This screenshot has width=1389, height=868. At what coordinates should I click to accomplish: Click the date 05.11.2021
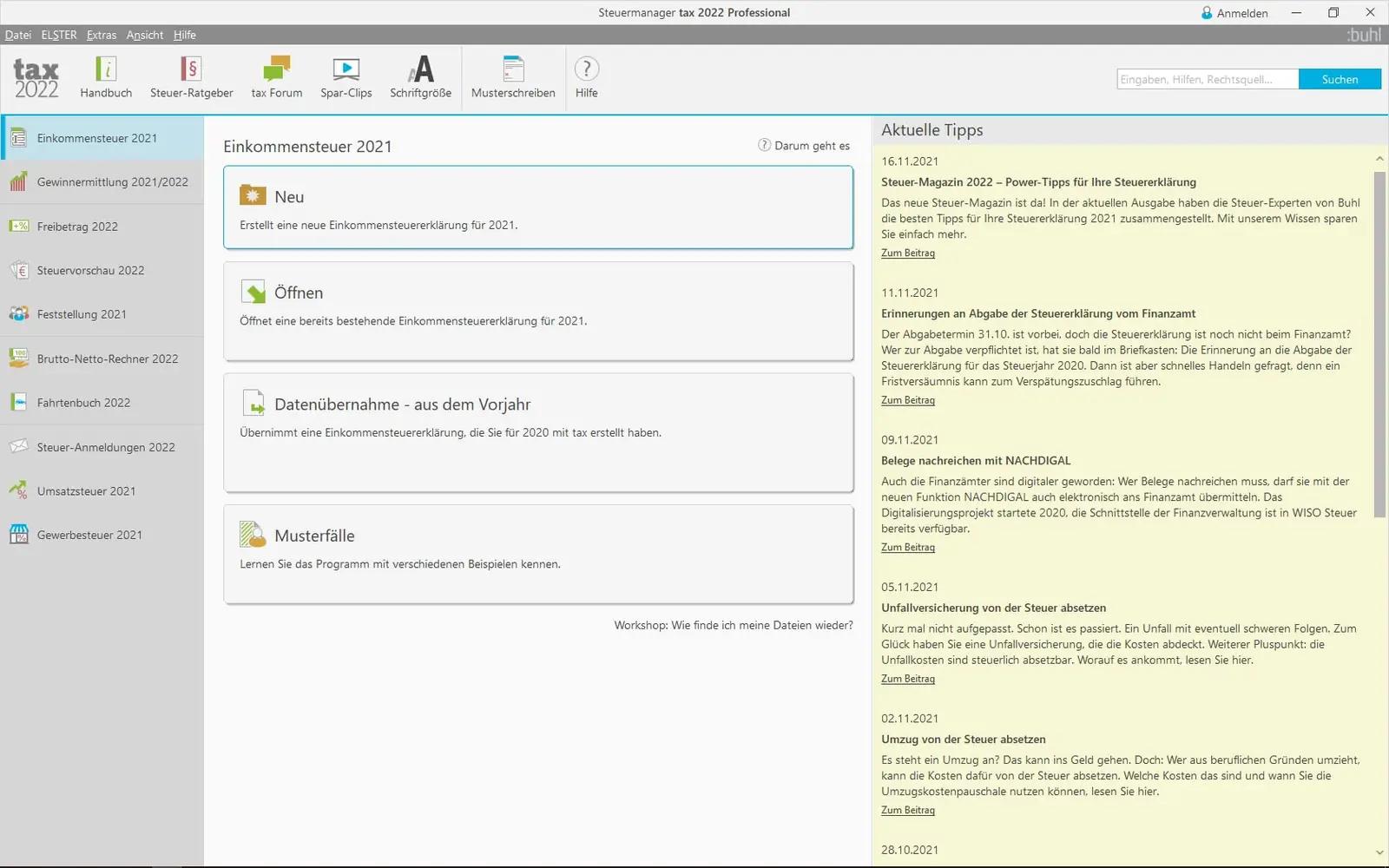910,588
